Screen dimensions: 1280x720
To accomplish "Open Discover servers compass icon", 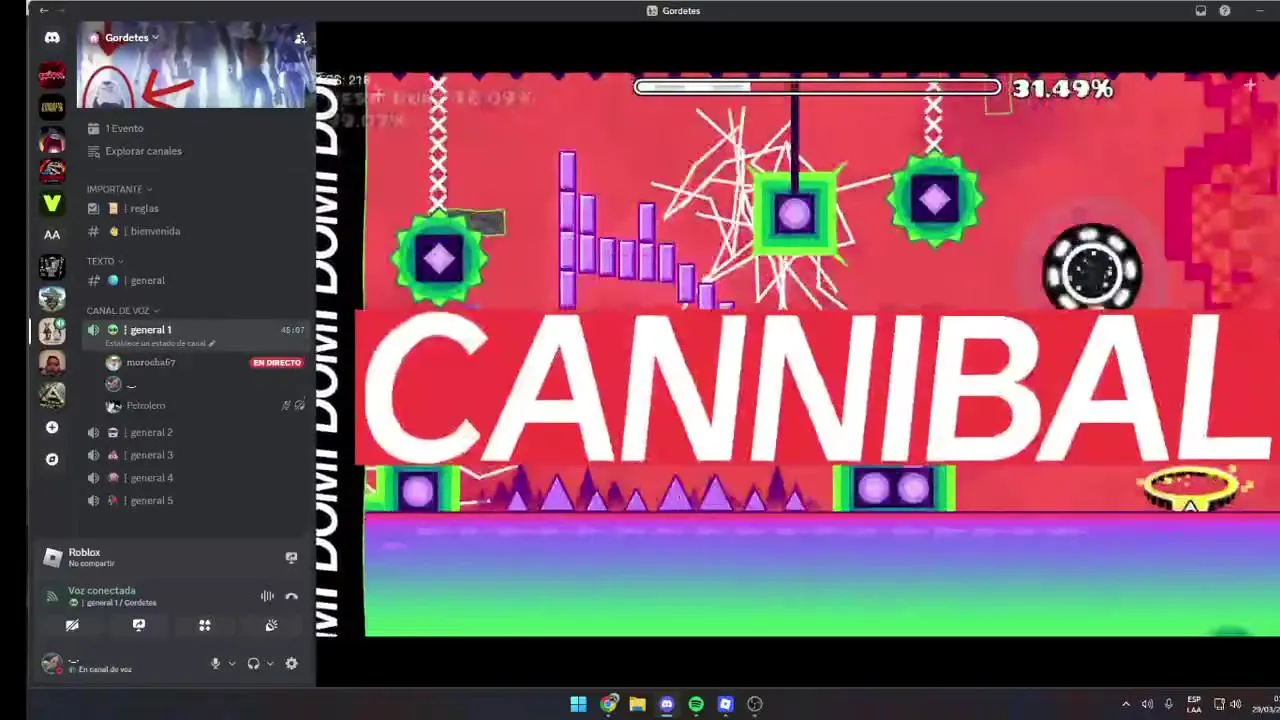I will point(52,459).
